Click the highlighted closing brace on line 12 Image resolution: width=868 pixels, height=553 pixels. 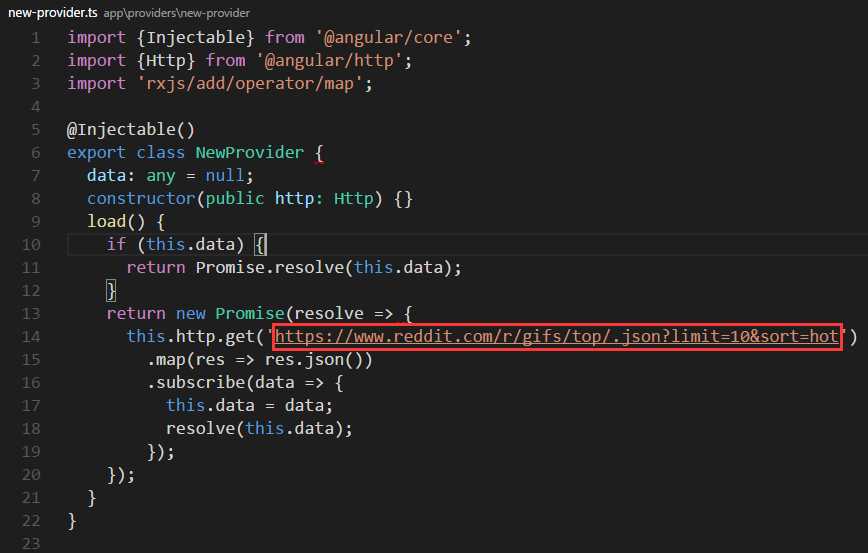pyautogui.click(x=111, y=291)
